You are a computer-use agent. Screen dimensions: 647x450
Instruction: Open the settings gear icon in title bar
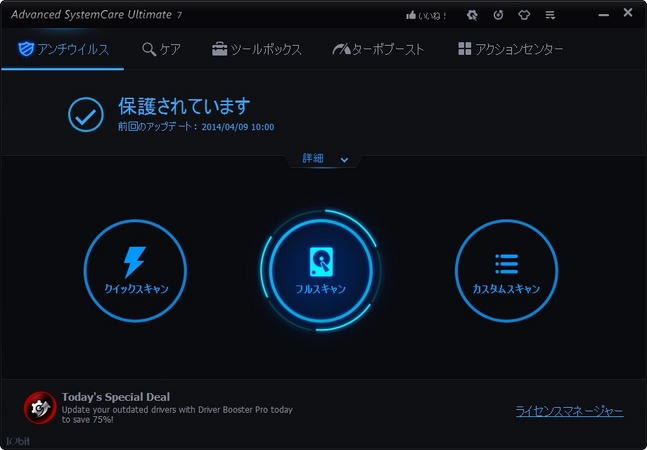pyautogui.click(x=472, y=15)
